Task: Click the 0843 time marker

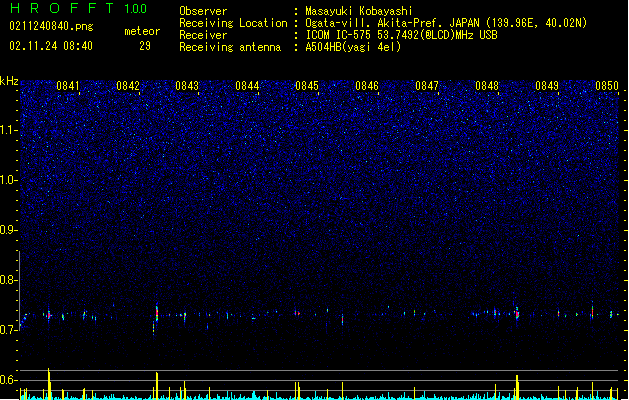Action: 187,86
